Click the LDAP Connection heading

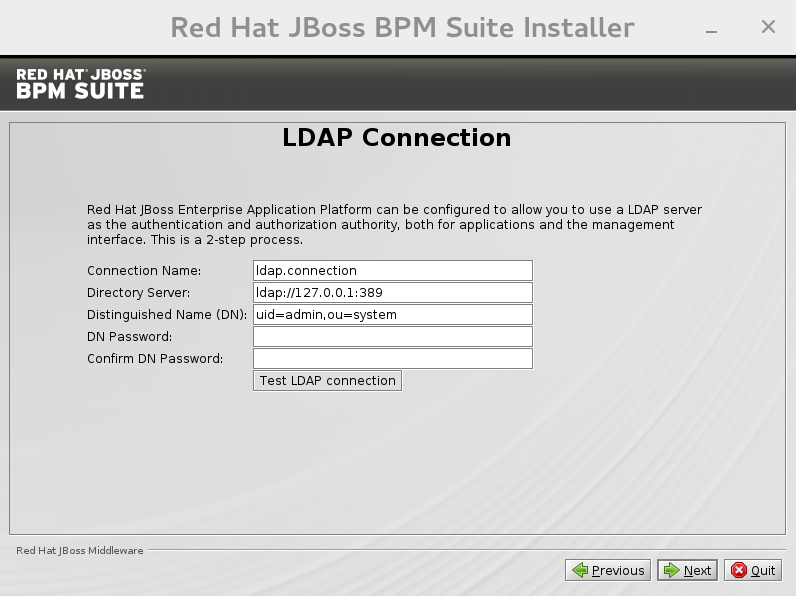pos(397,138)
